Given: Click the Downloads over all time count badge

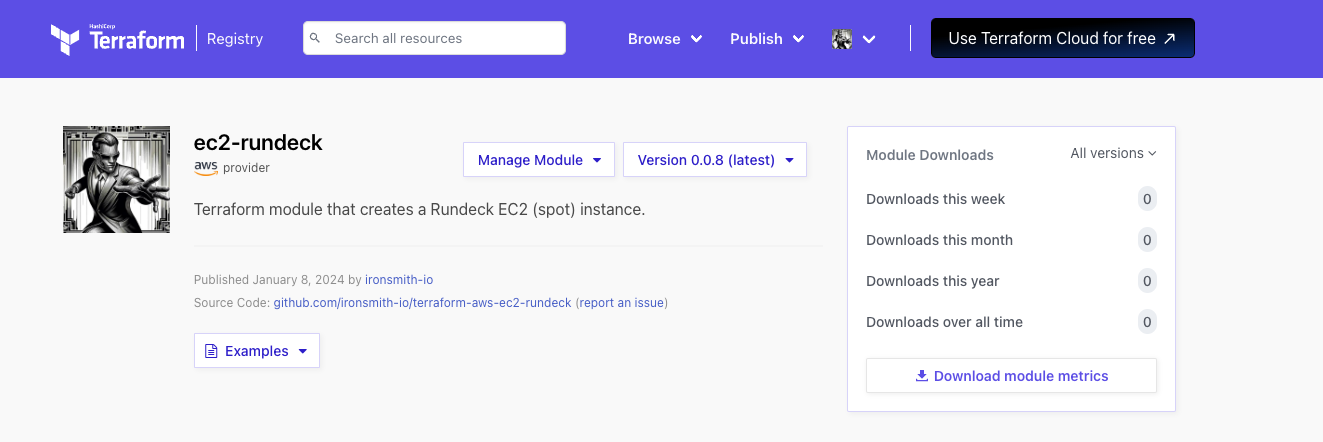Looking at the screenshot, I should (x=1147, y=322).
